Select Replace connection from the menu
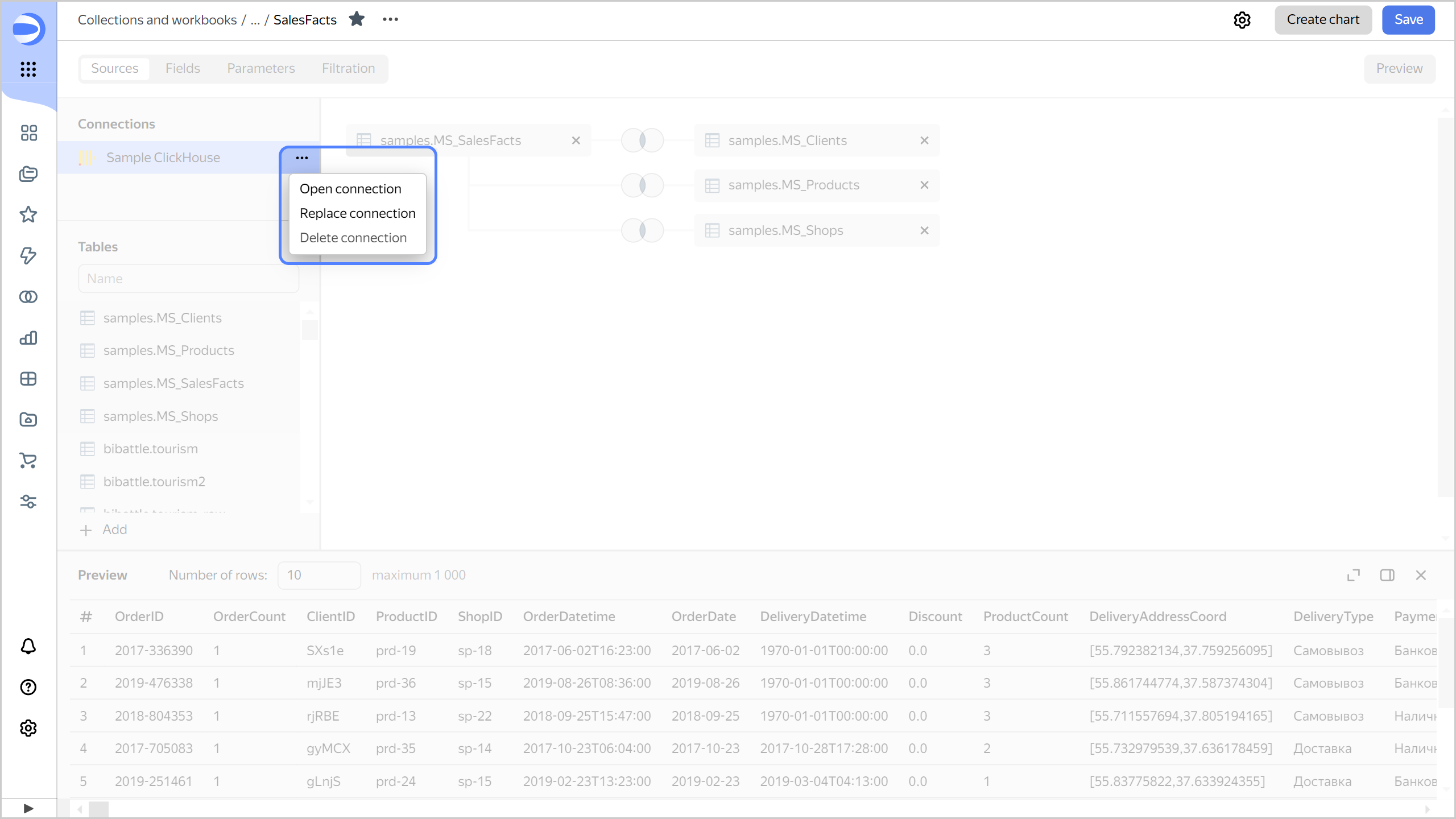 point(358,213)
